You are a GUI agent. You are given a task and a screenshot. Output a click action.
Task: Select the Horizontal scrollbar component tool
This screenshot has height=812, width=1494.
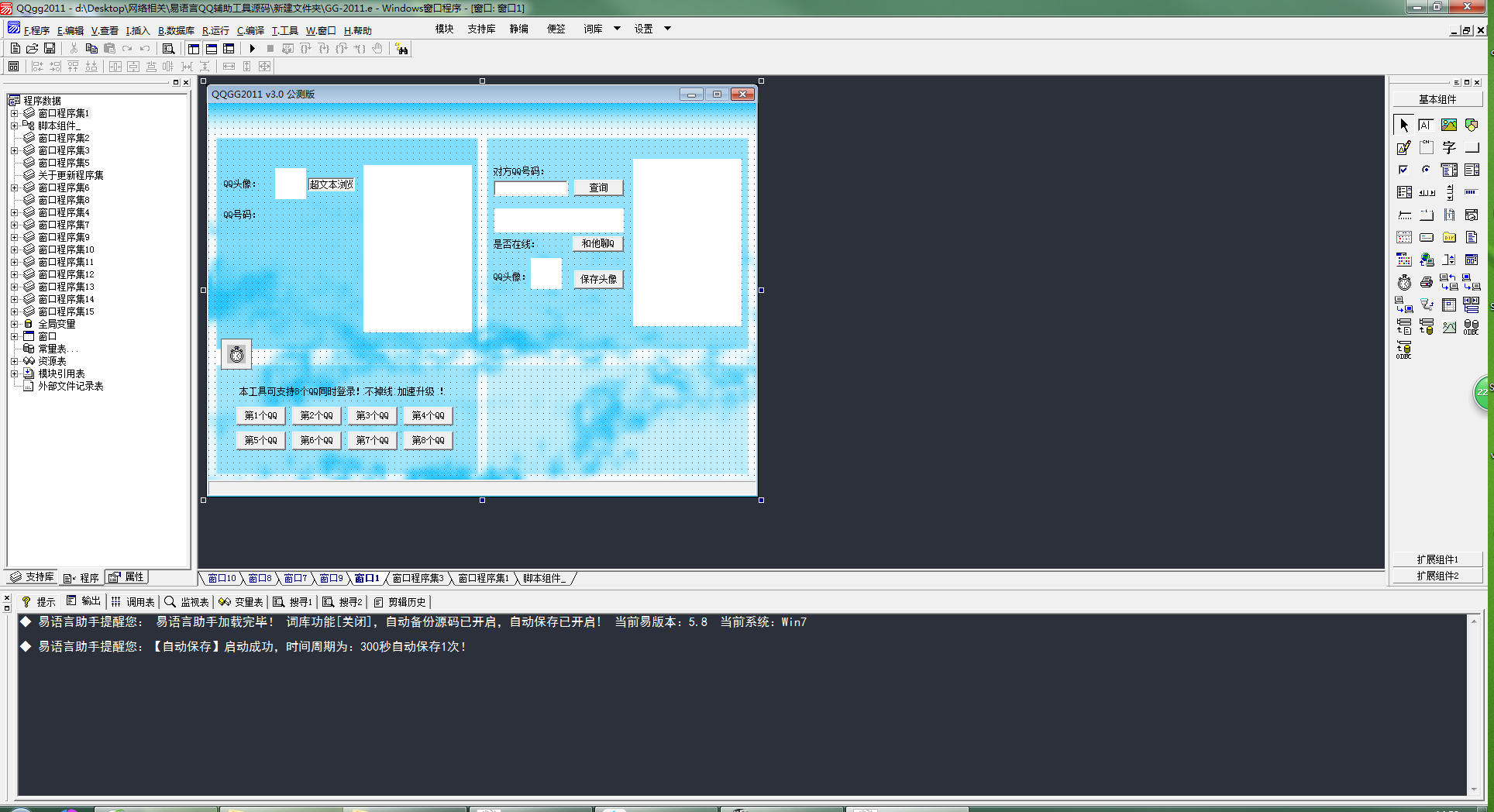1426,192
